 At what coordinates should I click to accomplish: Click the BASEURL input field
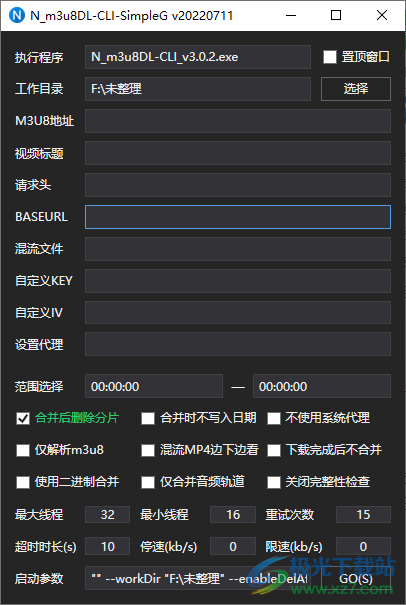pyautogui.click(x=238, y=217)
